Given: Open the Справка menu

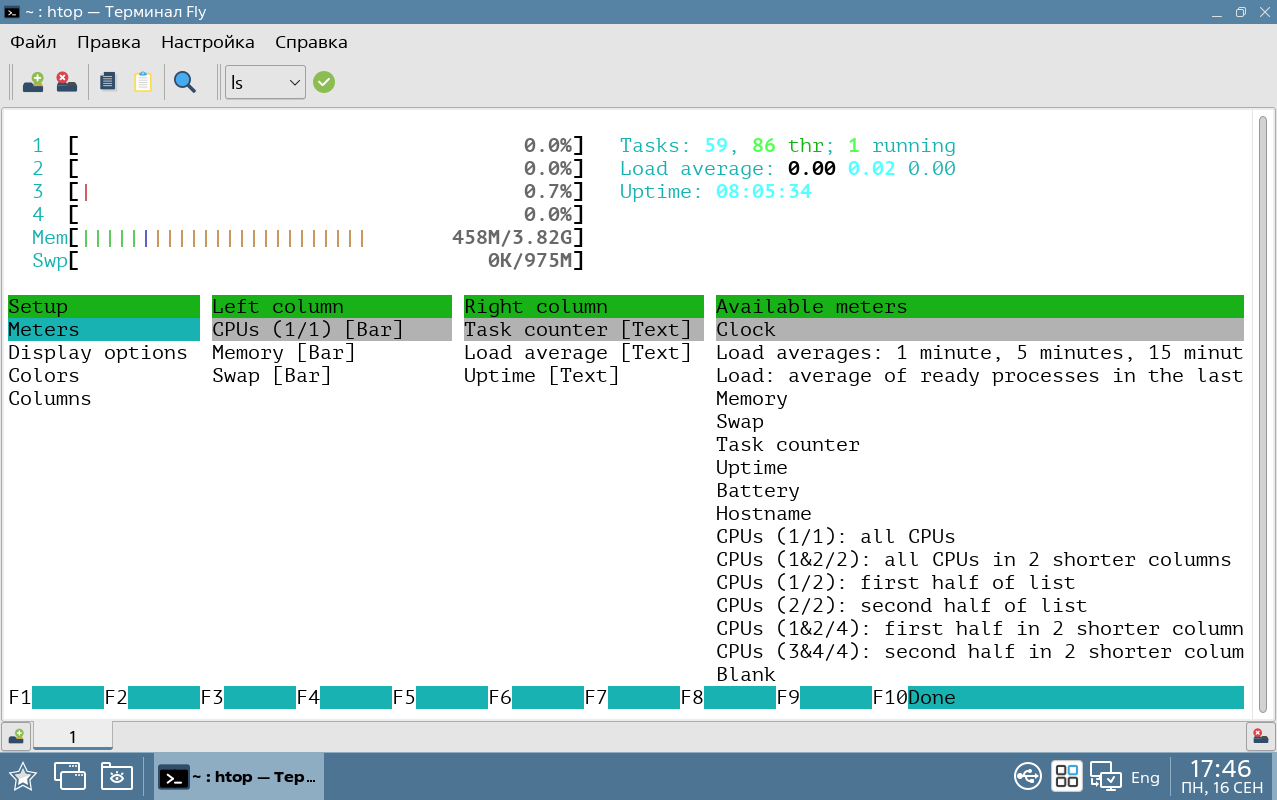Looking at the screenshot, I should 311,42.
